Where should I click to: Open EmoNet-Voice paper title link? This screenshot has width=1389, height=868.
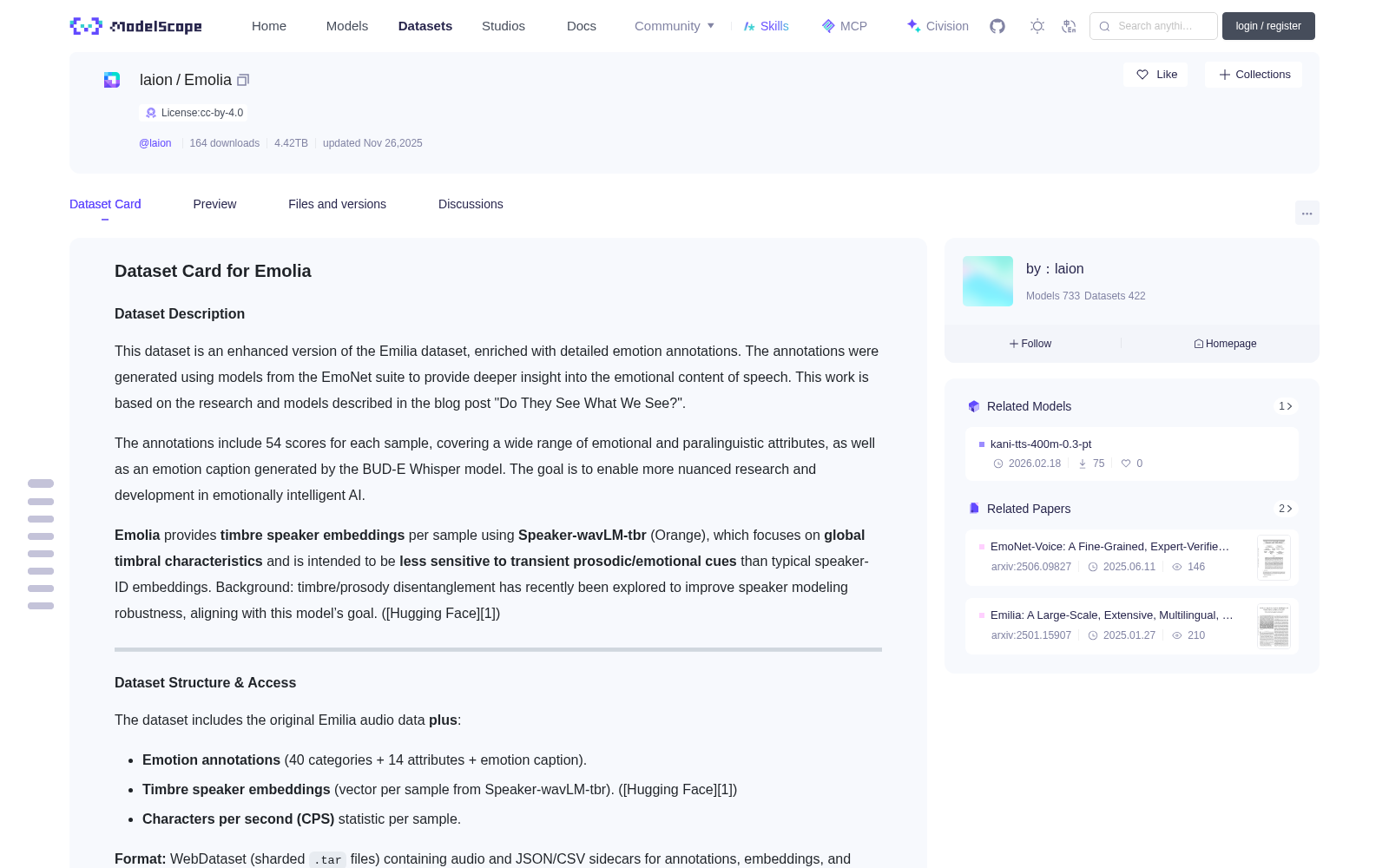(1109, 546)
